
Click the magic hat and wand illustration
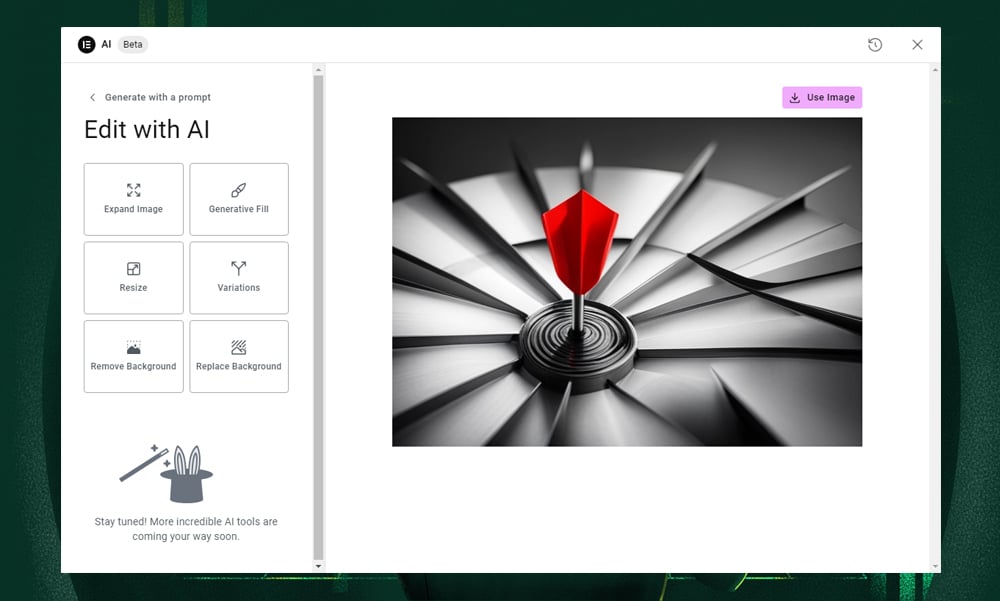[x=167, y=473]
